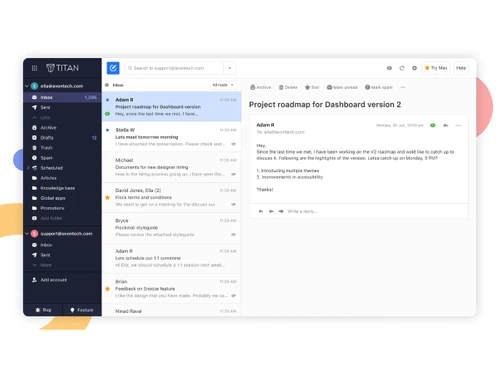The width and height of the screenshot is (500, 375).
Task: Click the Inbox header label above mail list
Action: click(x=118, y=85)
